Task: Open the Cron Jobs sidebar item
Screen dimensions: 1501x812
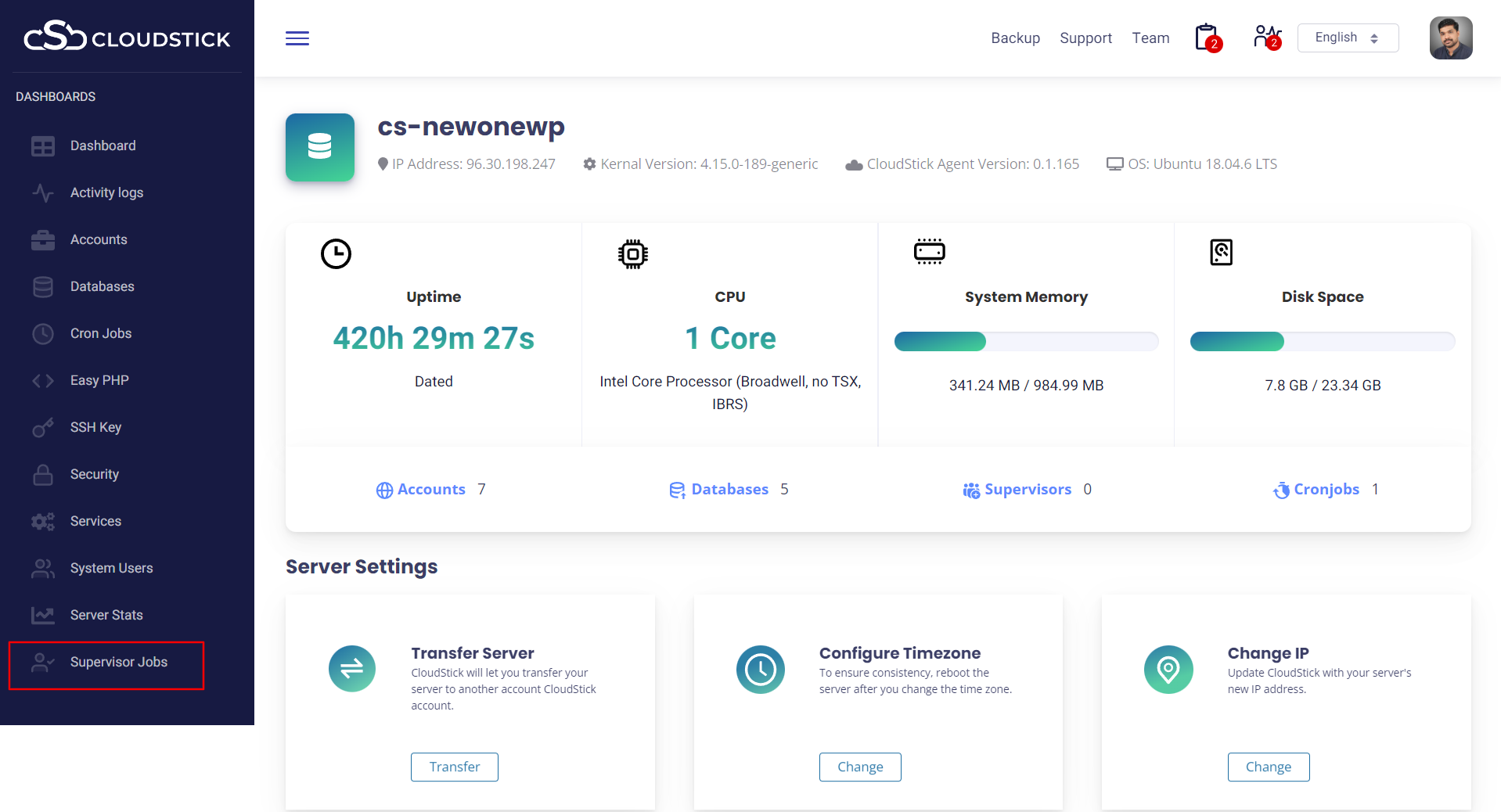Action: [101, 333]
